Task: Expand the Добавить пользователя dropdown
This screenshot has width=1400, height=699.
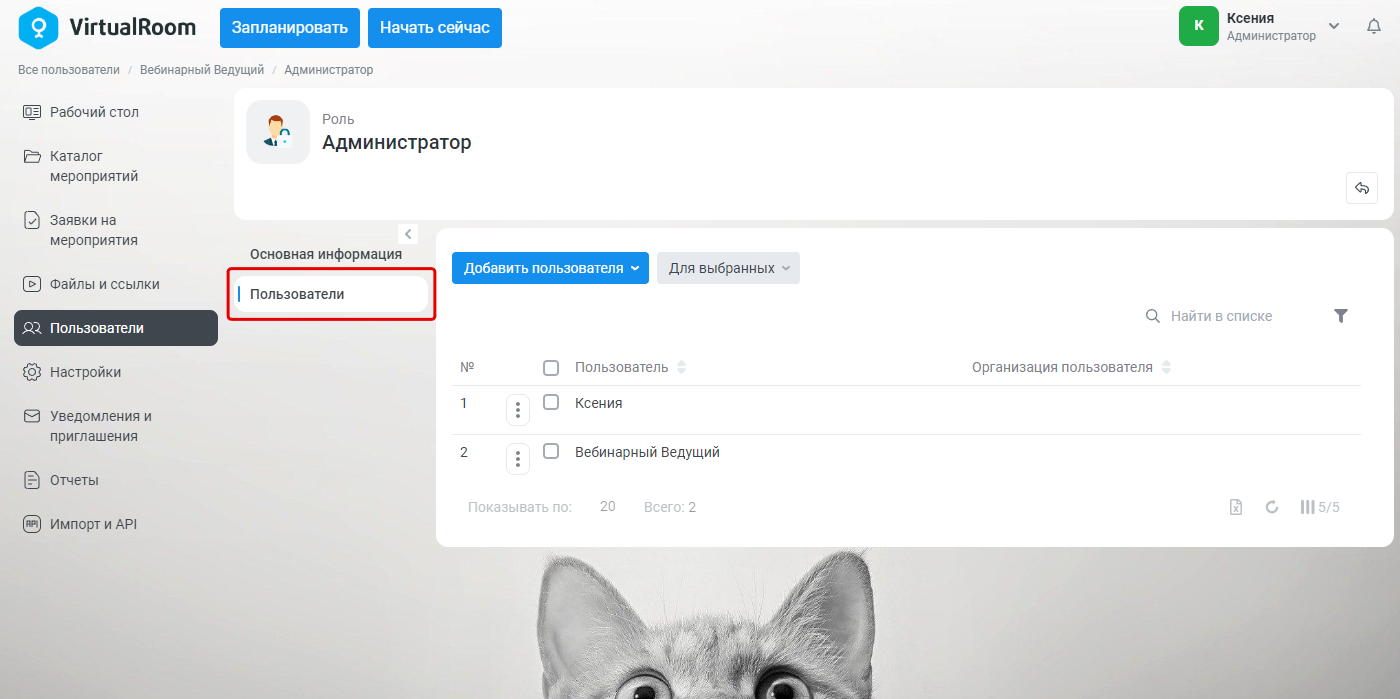Action: click(x=550, y=268)
